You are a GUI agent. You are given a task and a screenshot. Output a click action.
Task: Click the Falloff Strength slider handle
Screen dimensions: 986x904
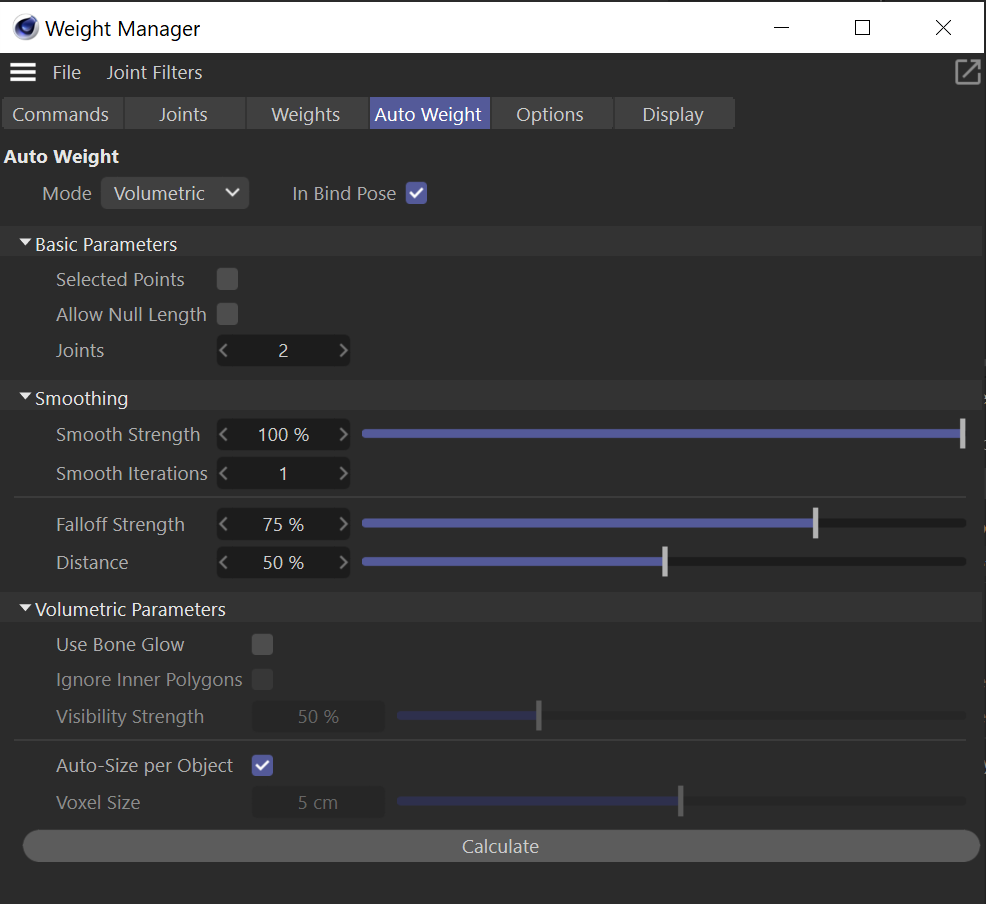tap(815, 523)
